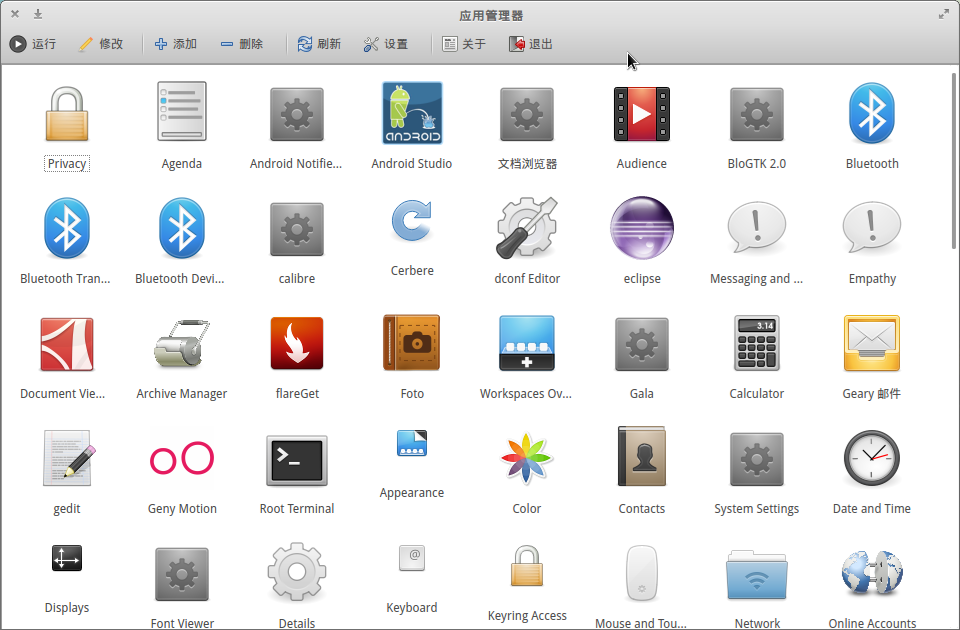Click the 关于 (About) toolbar button
This screenshot has height=630, width=960.
pyautogui.click(x=464, y=44)
